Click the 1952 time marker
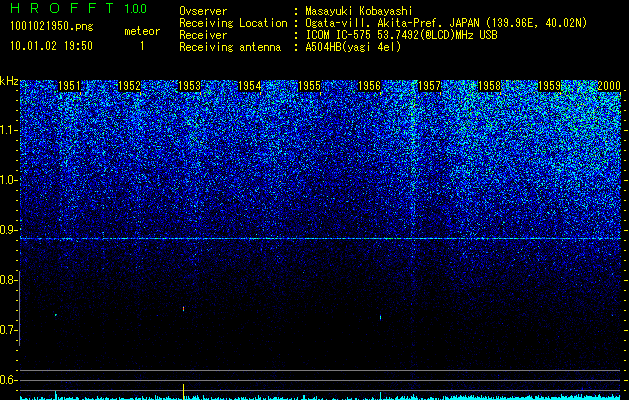This screenshot has width=629, height=400. point(130,86)
